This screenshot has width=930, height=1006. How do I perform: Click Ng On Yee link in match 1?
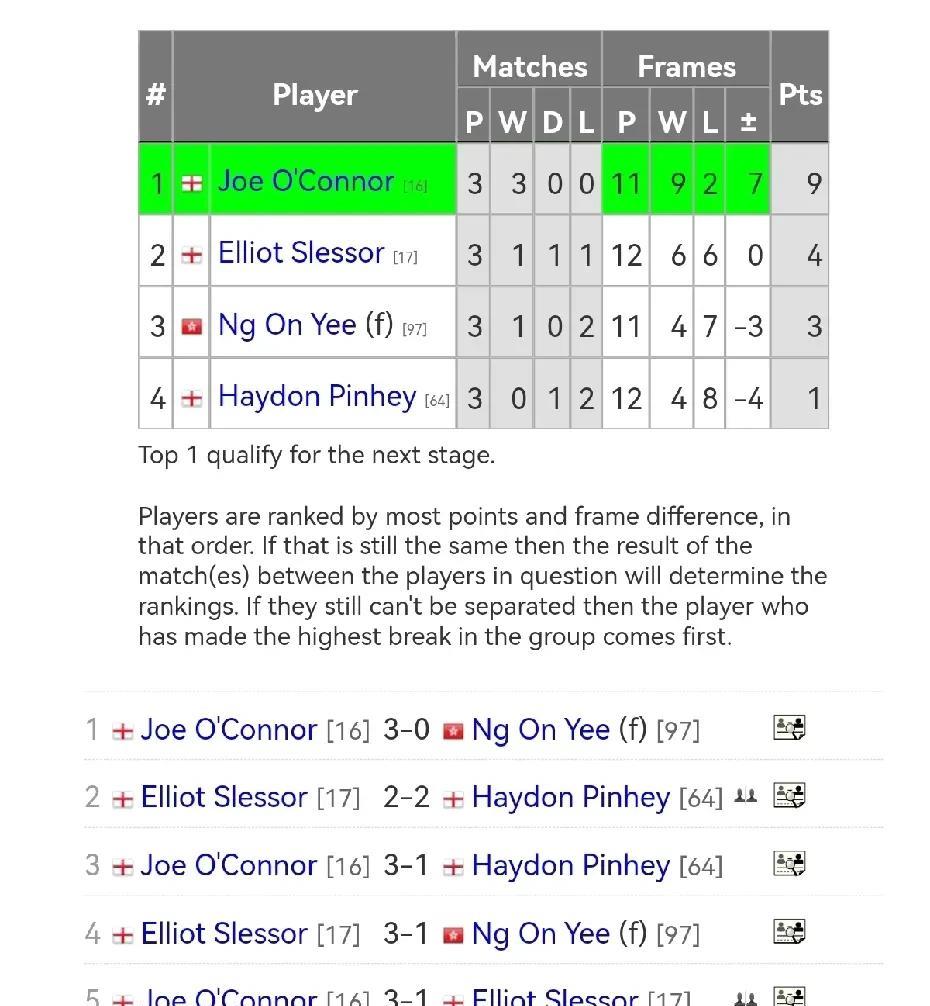click(540, 729)
